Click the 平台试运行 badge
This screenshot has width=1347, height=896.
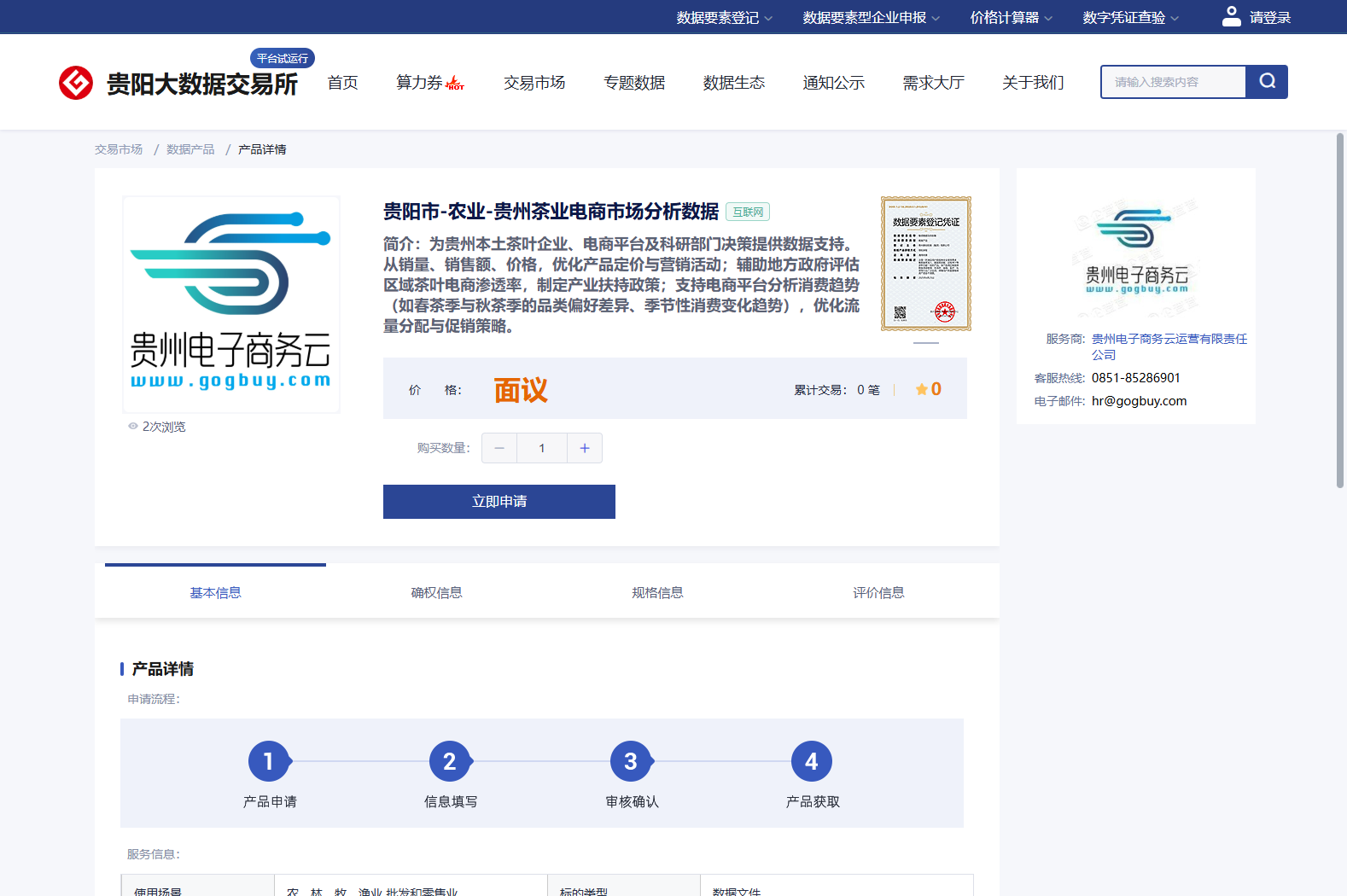pyautogui.click(x=283, y=58)
